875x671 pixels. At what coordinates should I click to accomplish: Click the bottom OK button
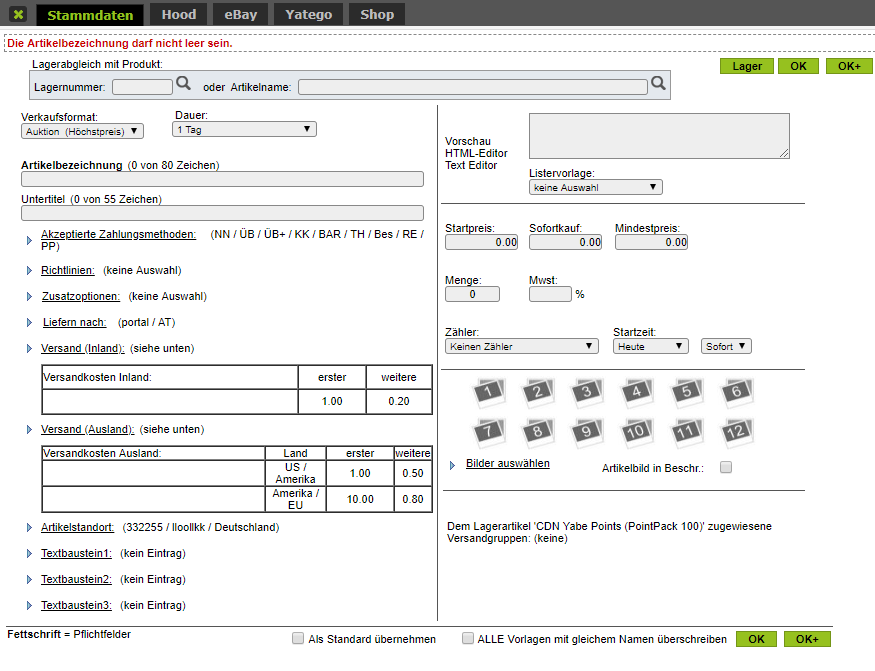pos(756,639)
